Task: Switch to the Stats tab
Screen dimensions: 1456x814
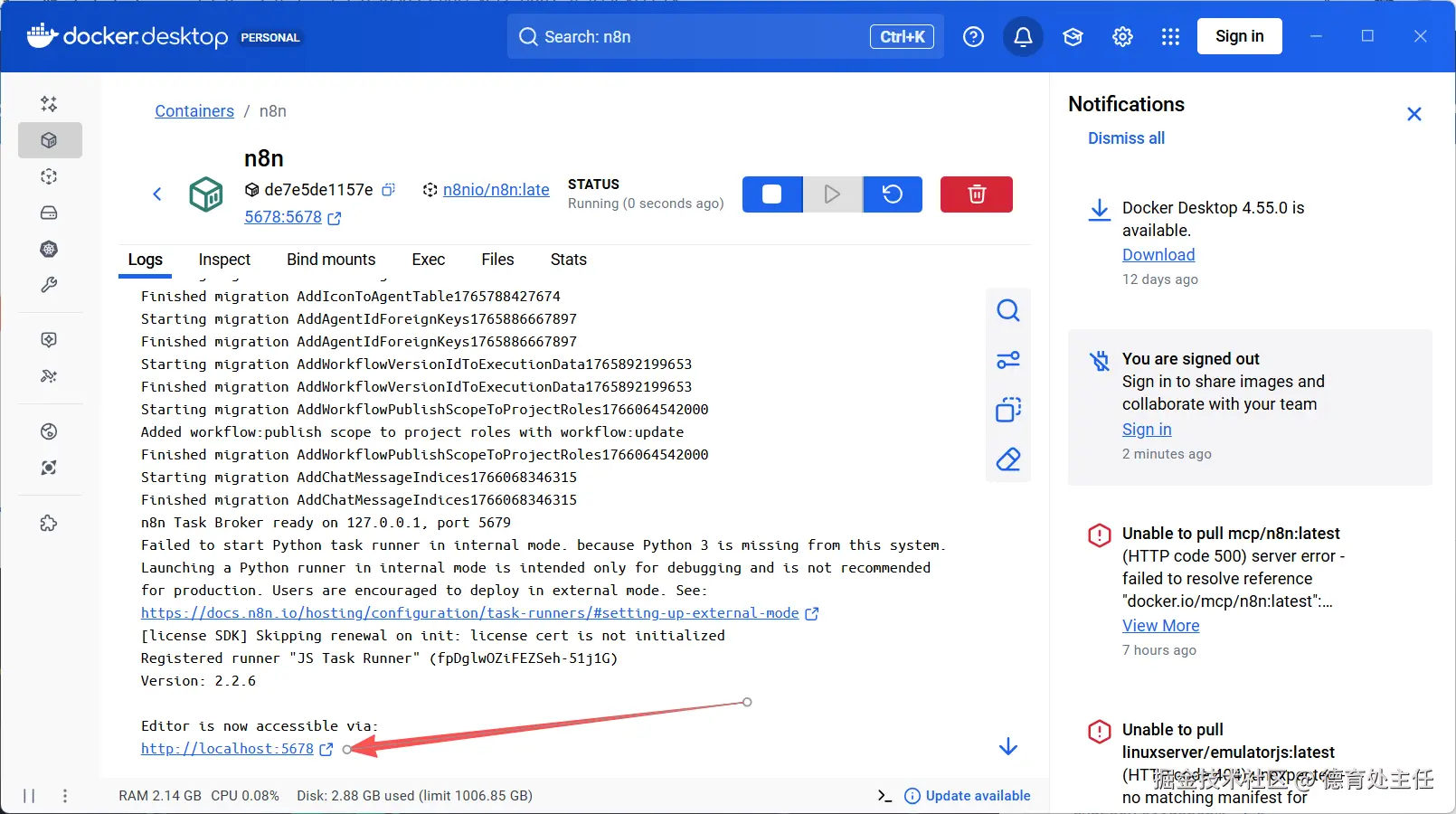Action: [x=569, y=260]
